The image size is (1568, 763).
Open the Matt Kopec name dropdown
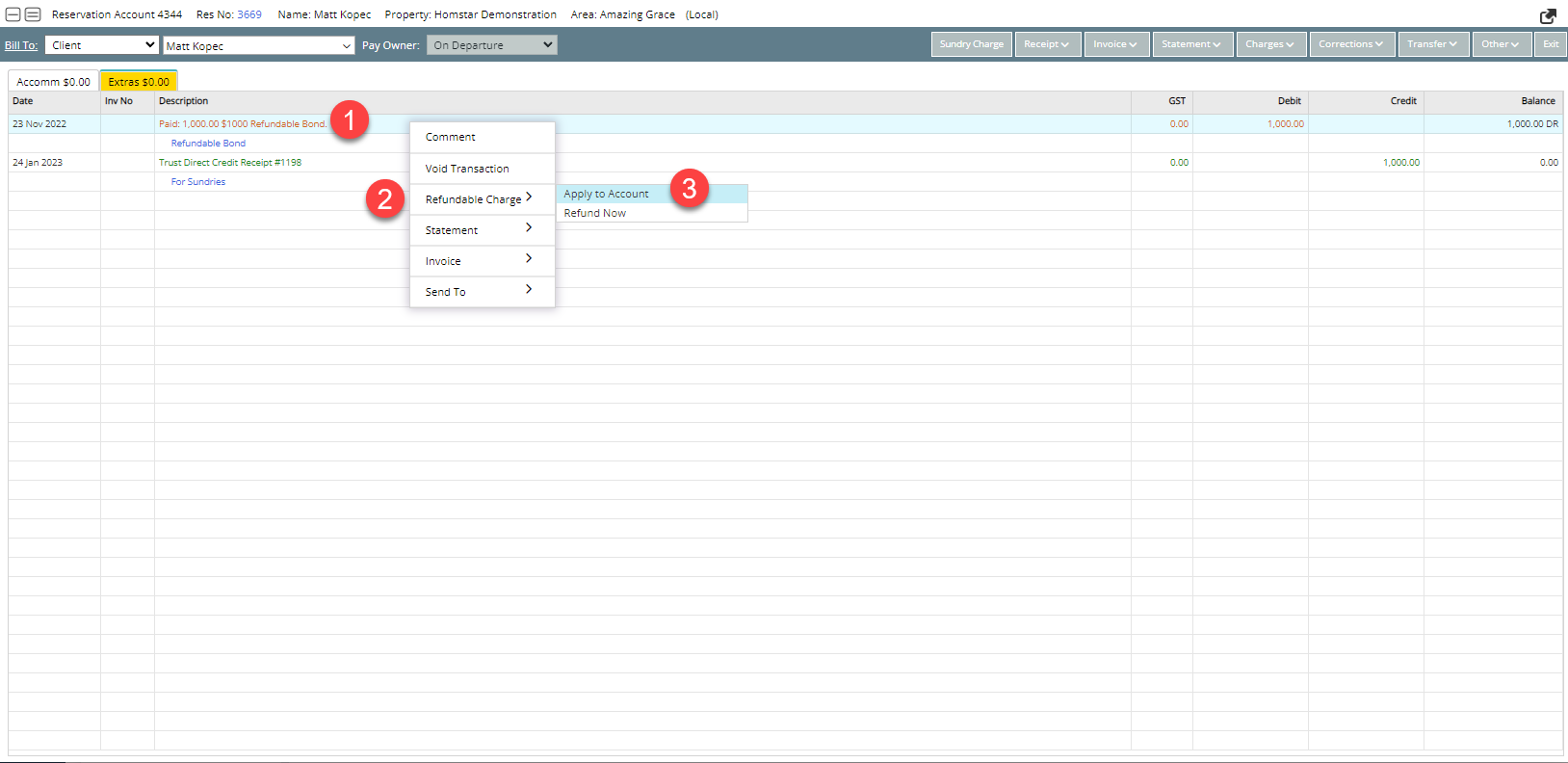click(x=258, y=46)
